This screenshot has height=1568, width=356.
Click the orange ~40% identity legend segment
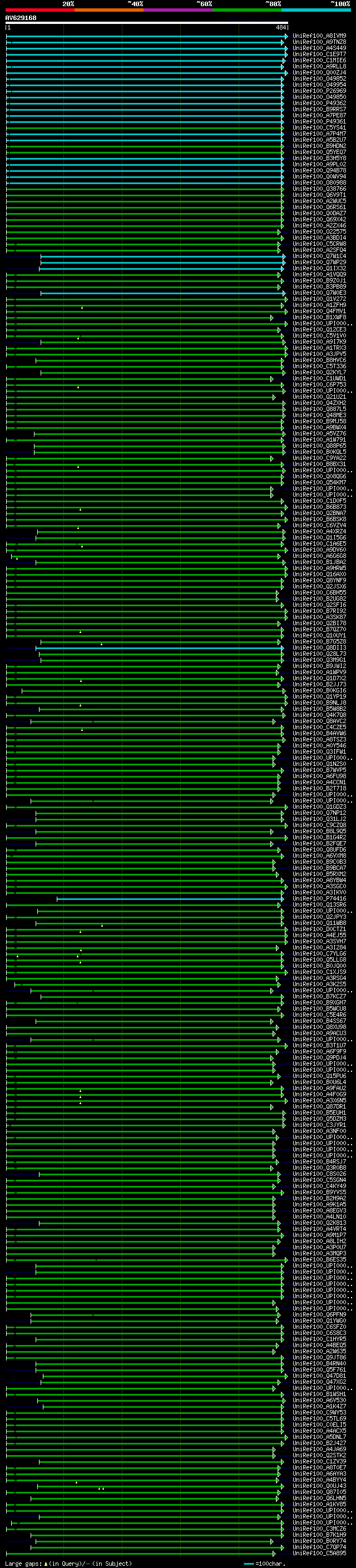pos(109,10)
